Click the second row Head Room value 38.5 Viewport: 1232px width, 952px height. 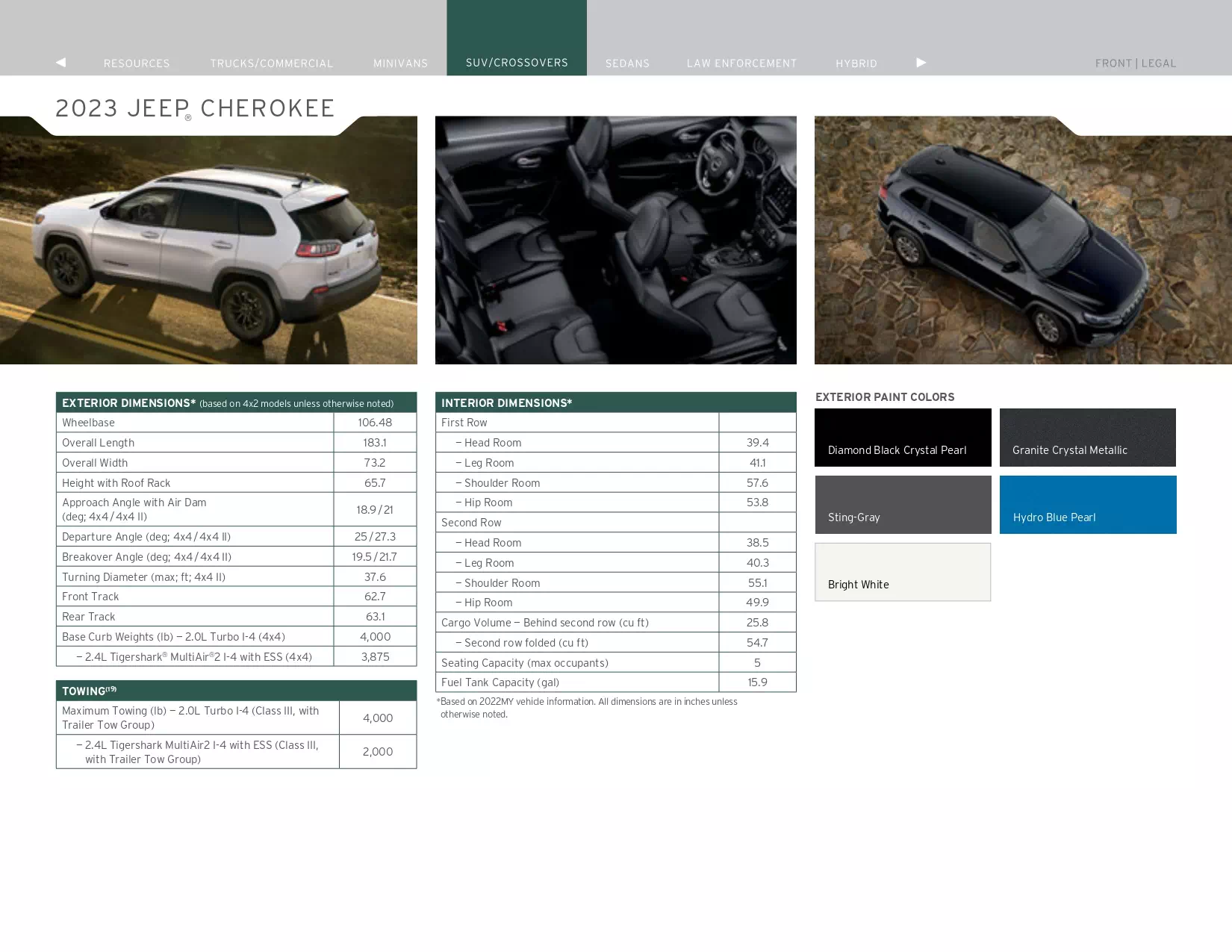[757, 543]
